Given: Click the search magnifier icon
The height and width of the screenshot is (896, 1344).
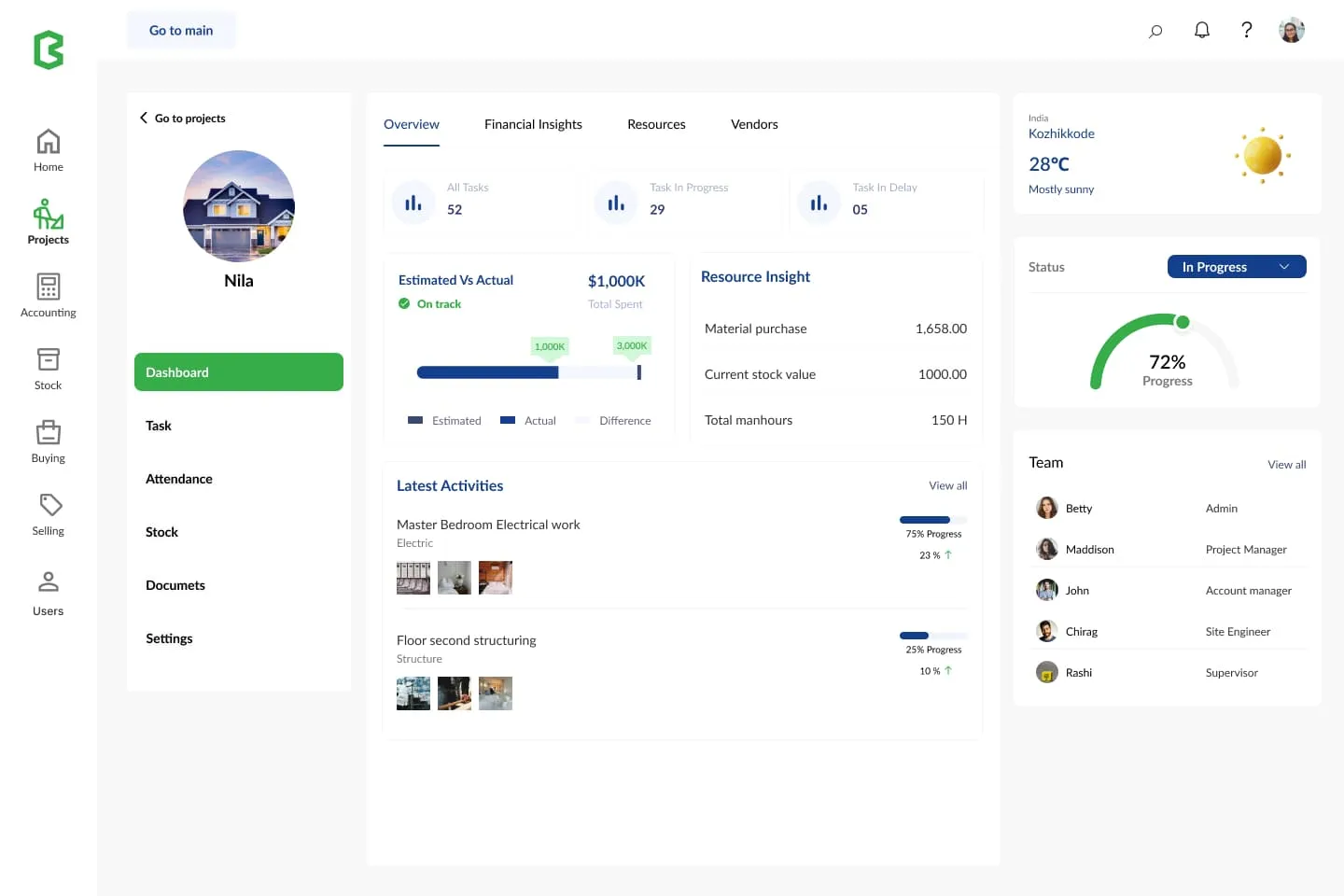Looking at the screenshot, I should [x=1155, y=31].
